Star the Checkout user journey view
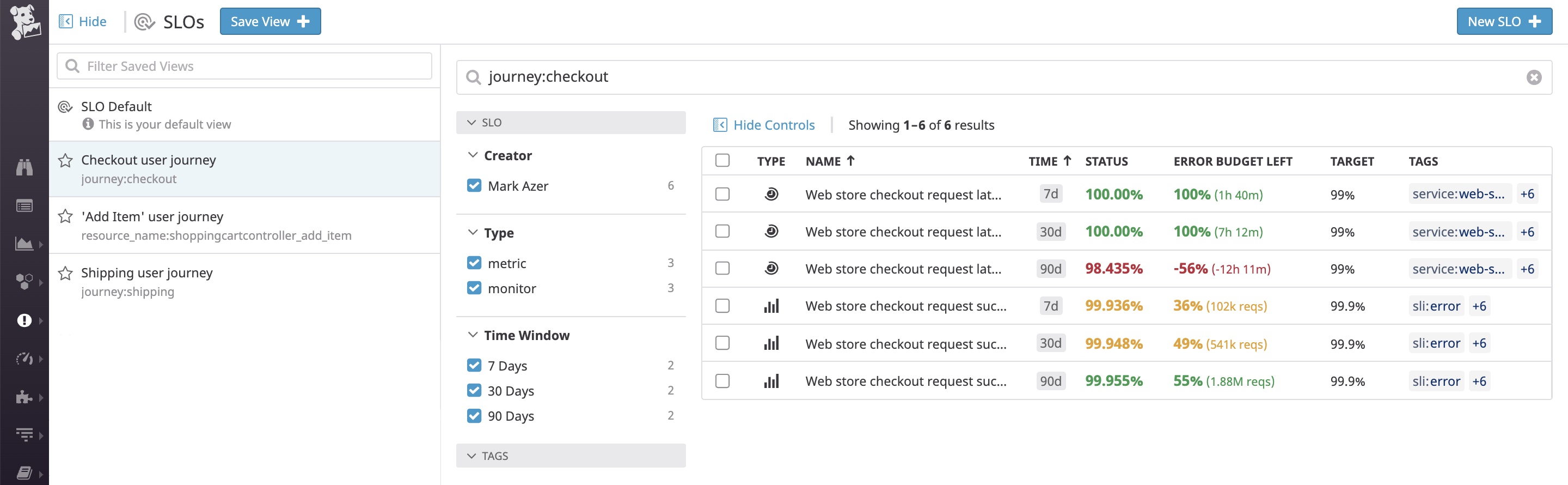 [65, 160]
